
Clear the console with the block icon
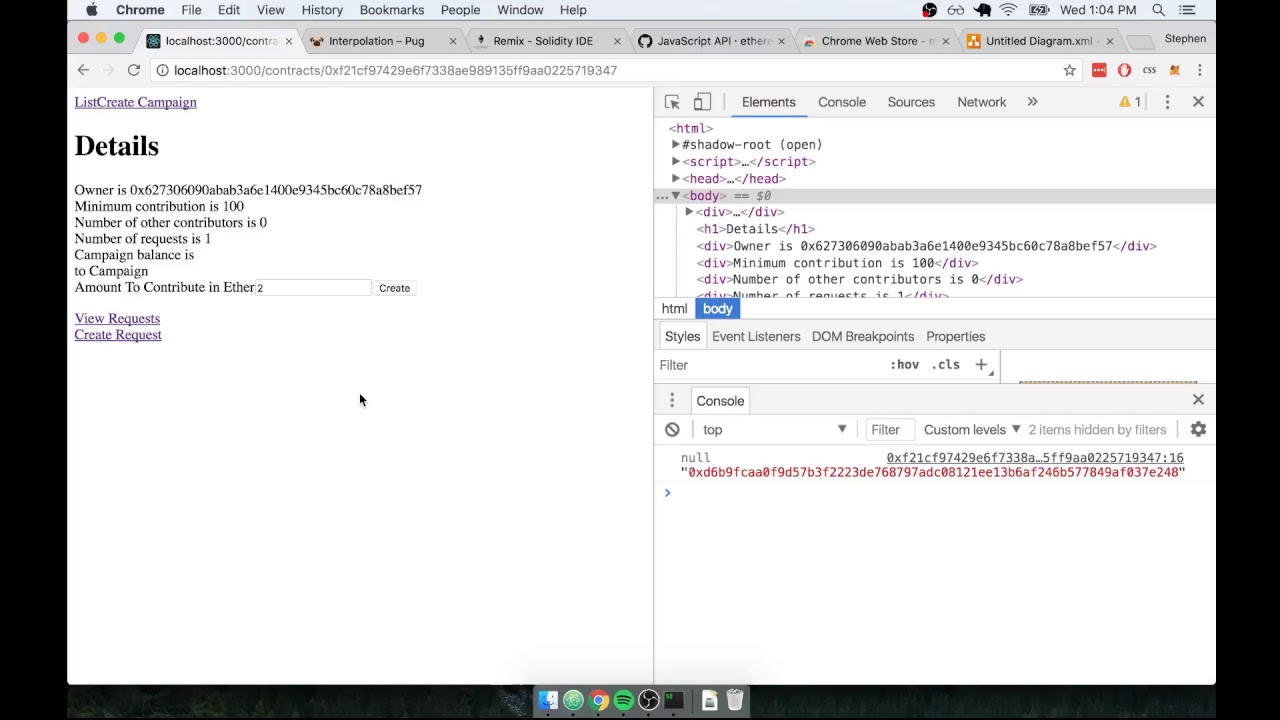click(672, 430)
